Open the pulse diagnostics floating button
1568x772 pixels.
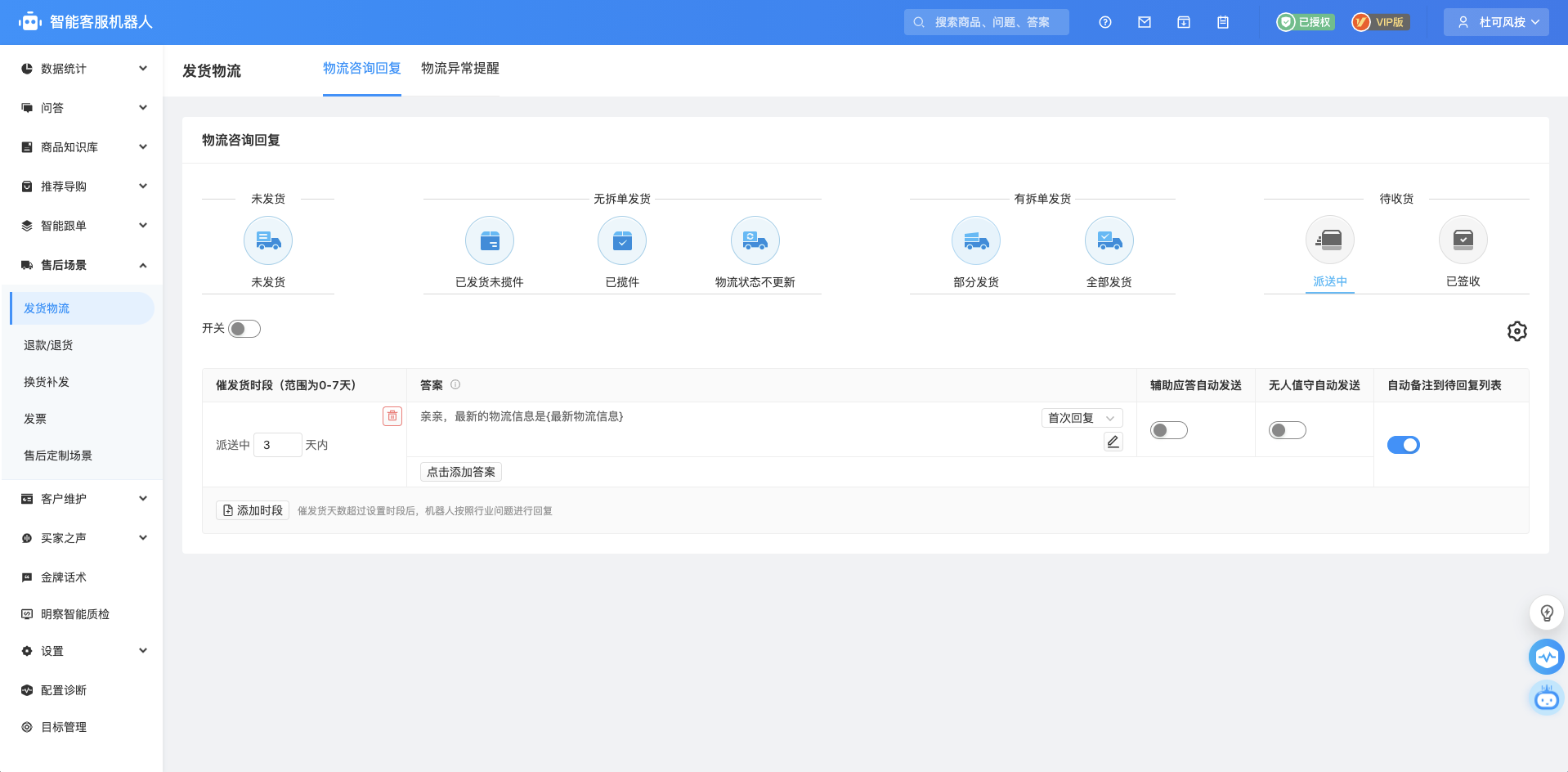click(1547, 657)
